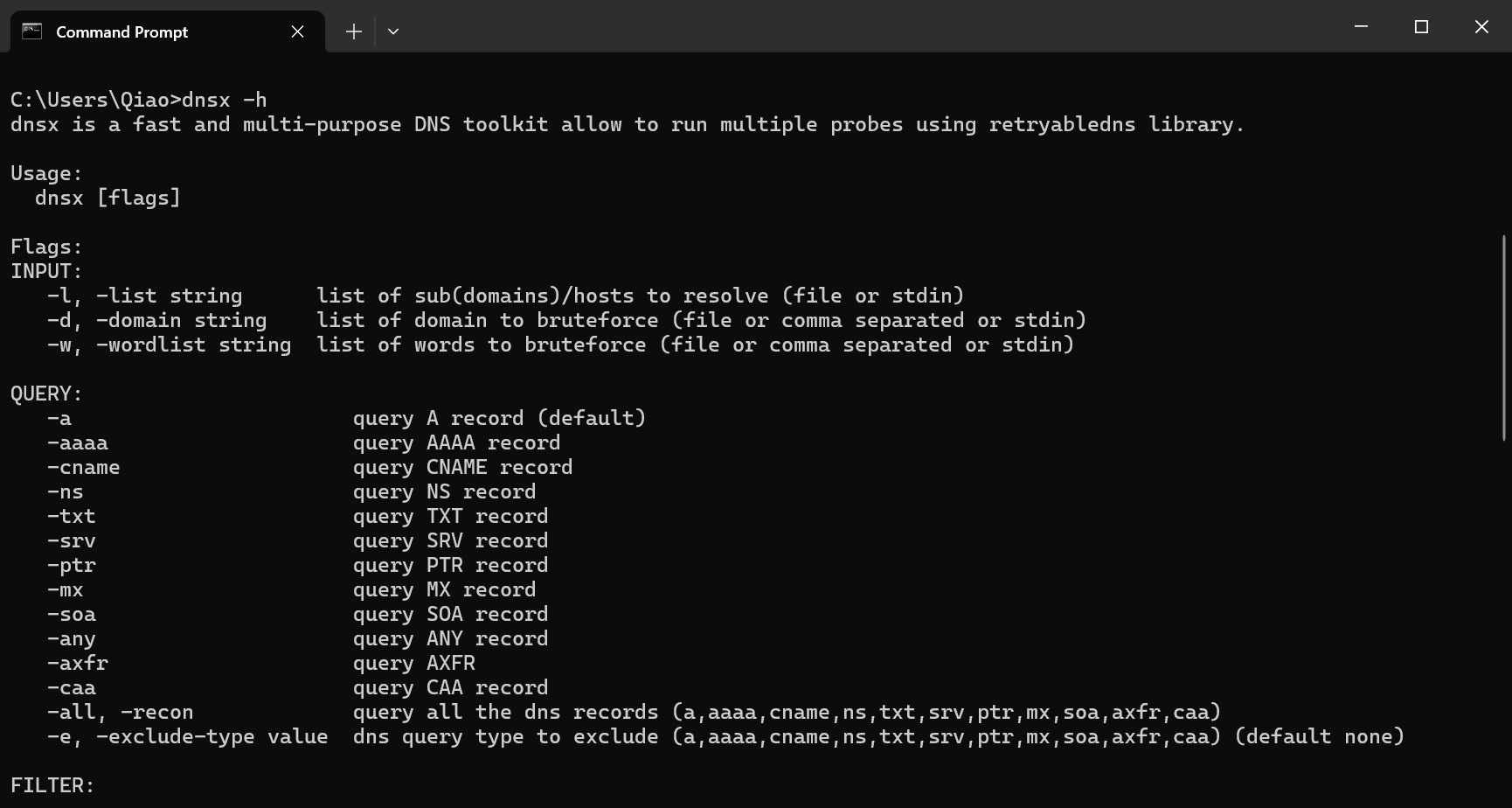Click the '-wordlist string' flag text
The image size is (1512, 808).
pos(193,345)
